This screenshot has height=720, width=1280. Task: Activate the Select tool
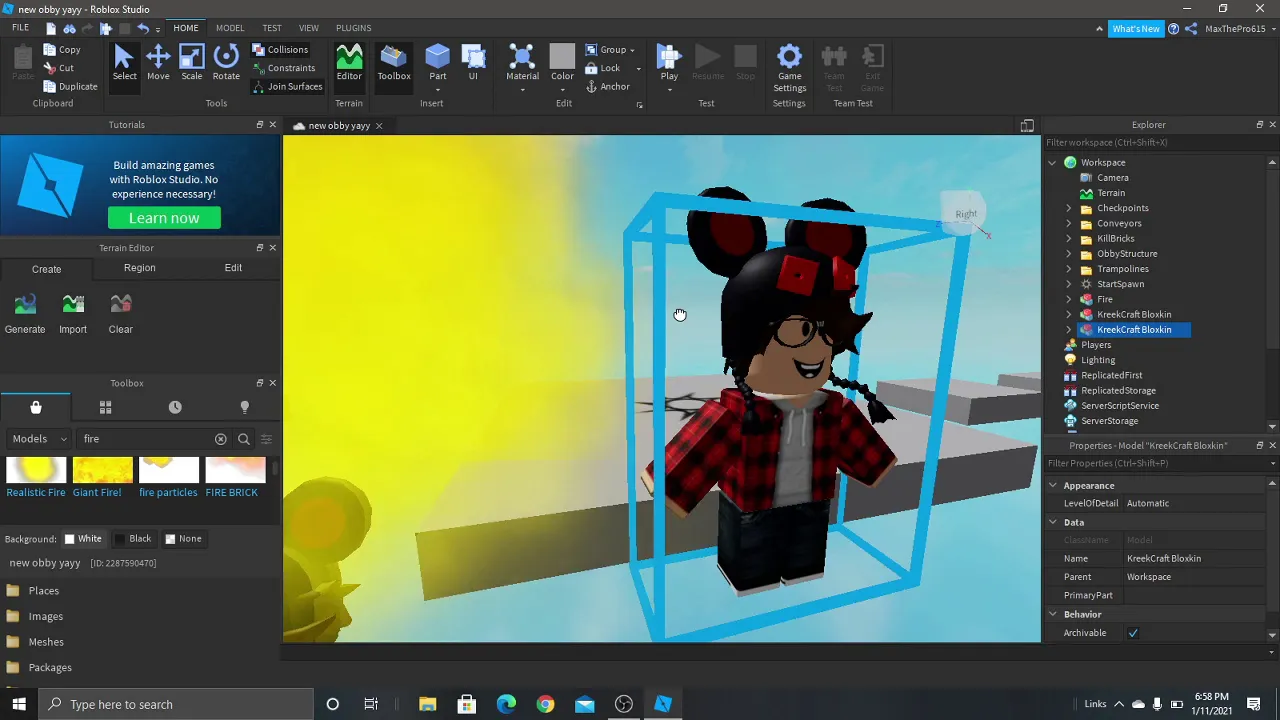(124, 63)
